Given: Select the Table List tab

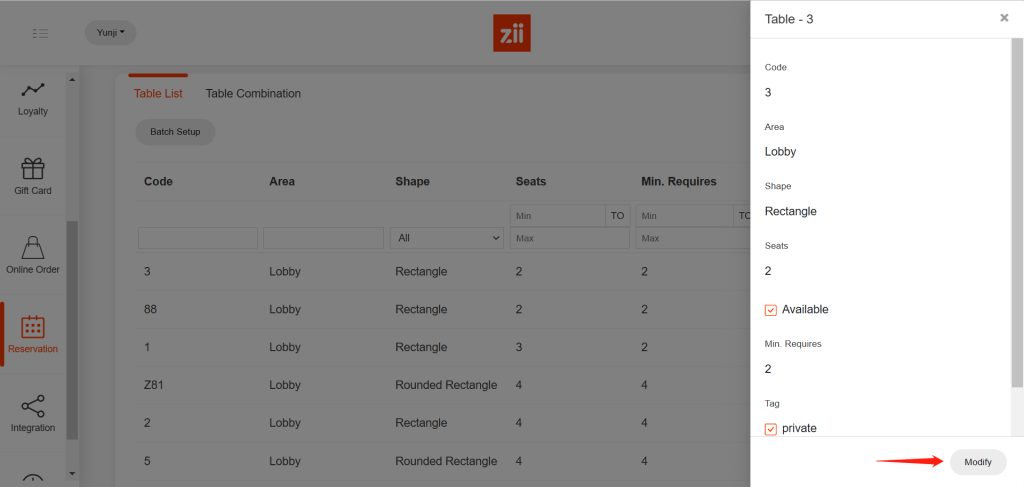Looking at the screenshot, I should point(158,94).
